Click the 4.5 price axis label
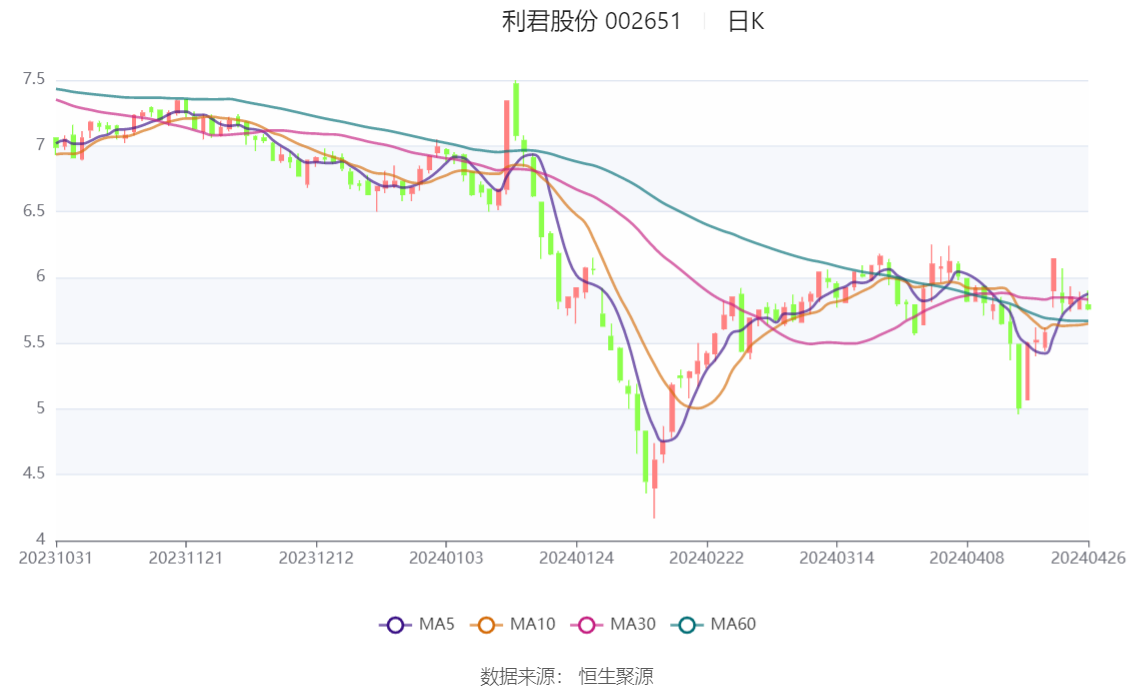This screenshot has width=1134, height=689. click(34, 474)
